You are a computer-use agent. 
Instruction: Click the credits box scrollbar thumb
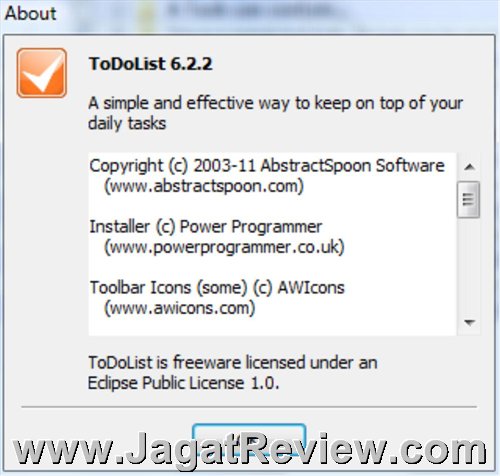(468, 199)
